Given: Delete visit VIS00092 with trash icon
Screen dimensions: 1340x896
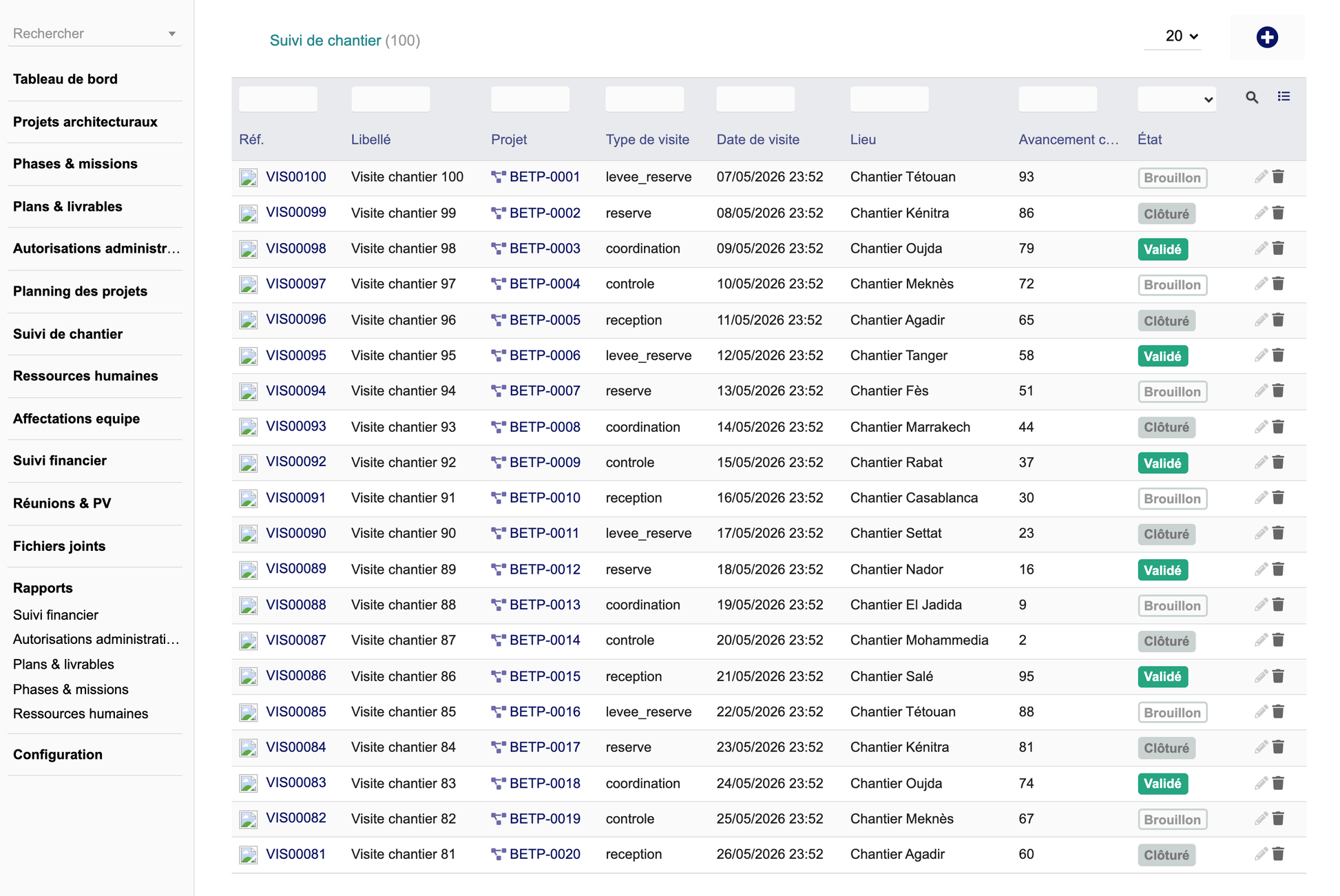Looking at the screenshot, I should coord(1278,462).
